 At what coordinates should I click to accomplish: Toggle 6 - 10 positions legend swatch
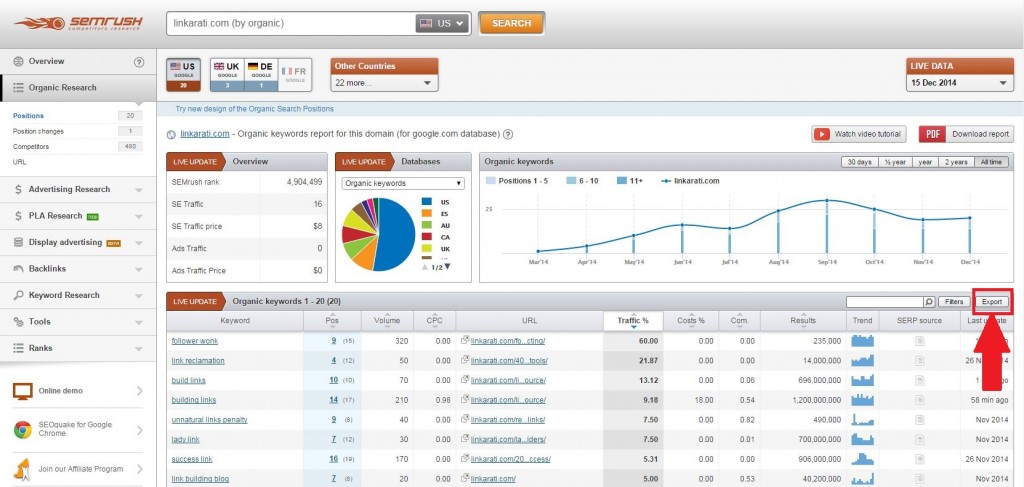click(x=571, y=181)
